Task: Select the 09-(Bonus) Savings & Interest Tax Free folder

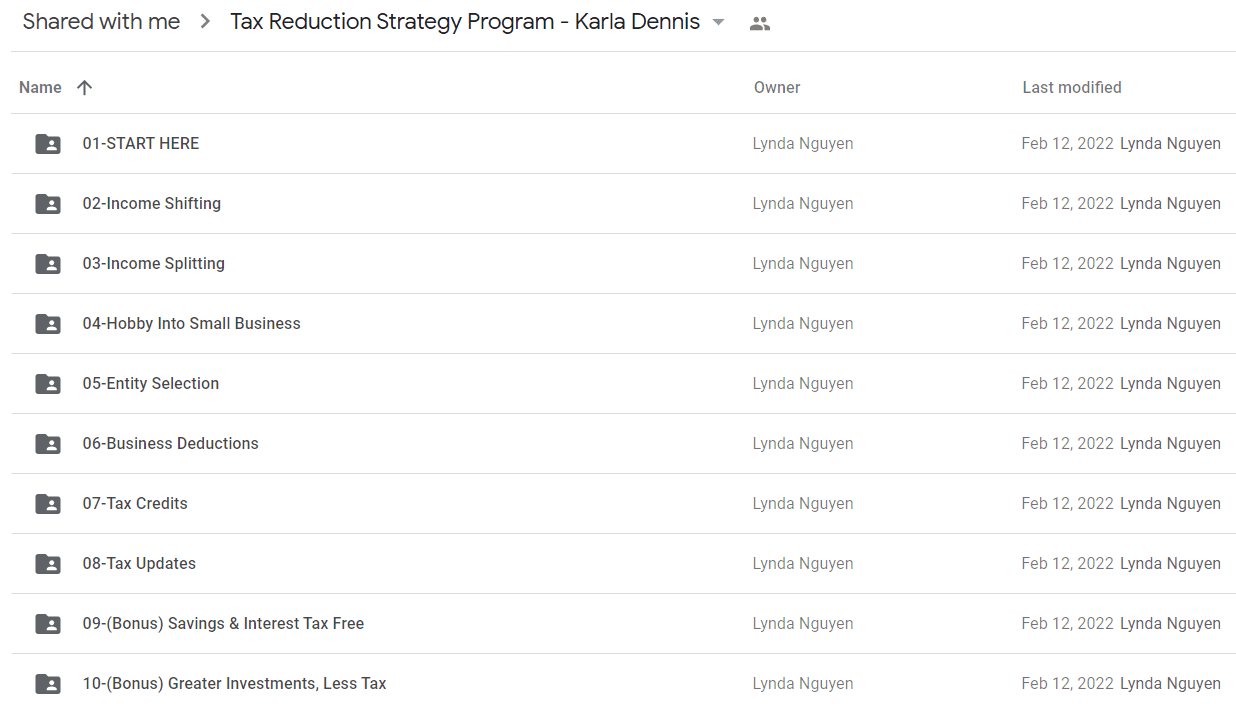Action: (x=623, y=624)
